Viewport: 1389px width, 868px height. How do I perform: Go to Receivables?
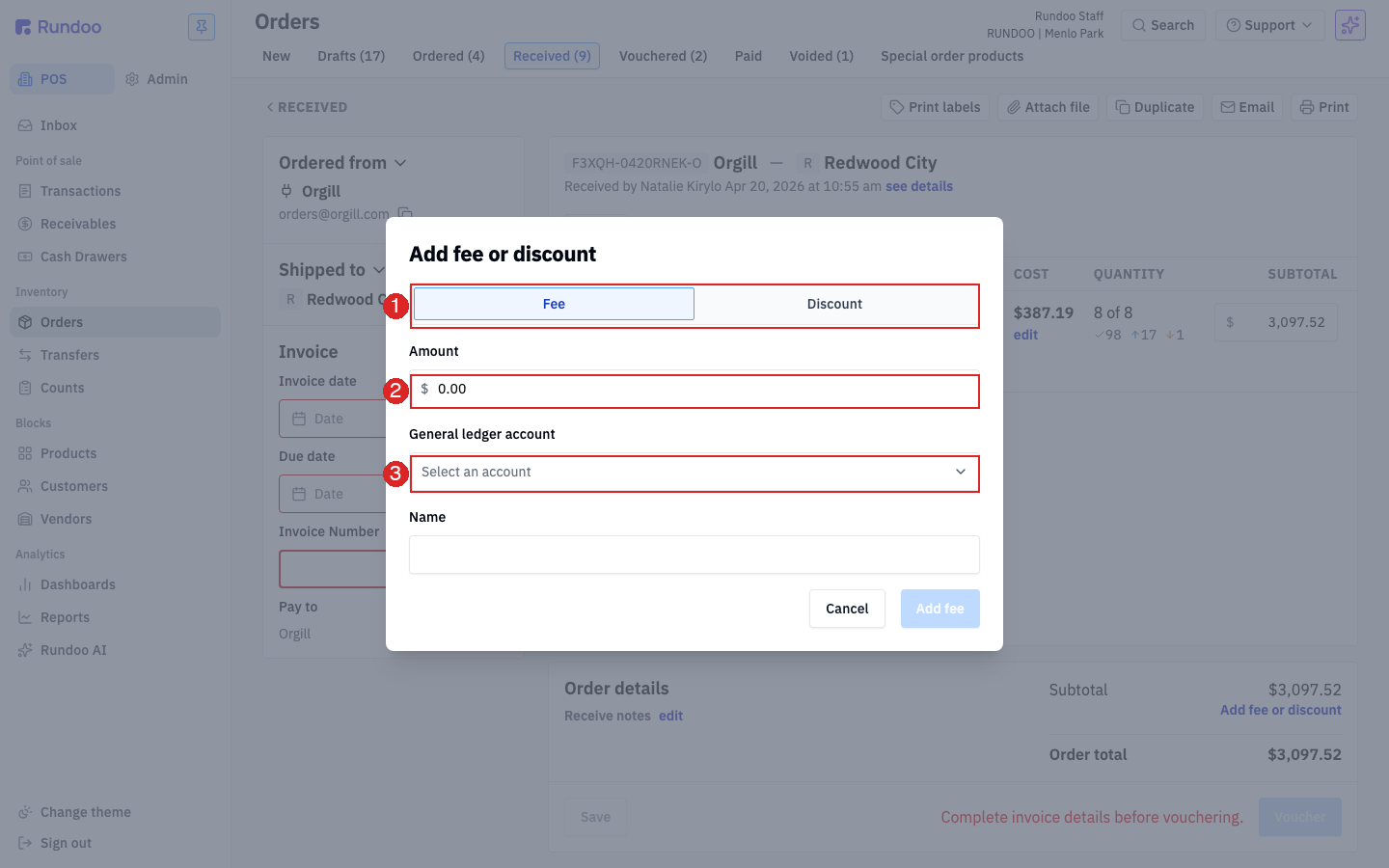click(115, 224)
